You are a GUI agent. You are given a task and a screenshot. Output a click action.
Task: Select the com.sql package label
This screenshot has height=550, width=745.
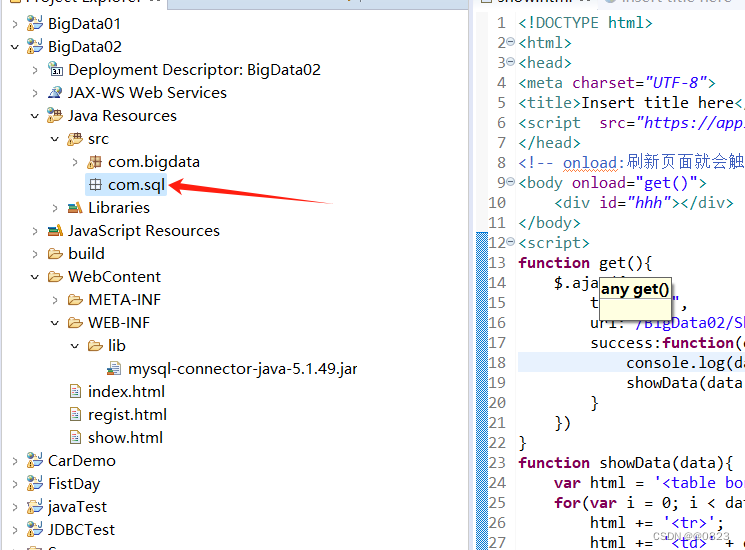[136, 184]
